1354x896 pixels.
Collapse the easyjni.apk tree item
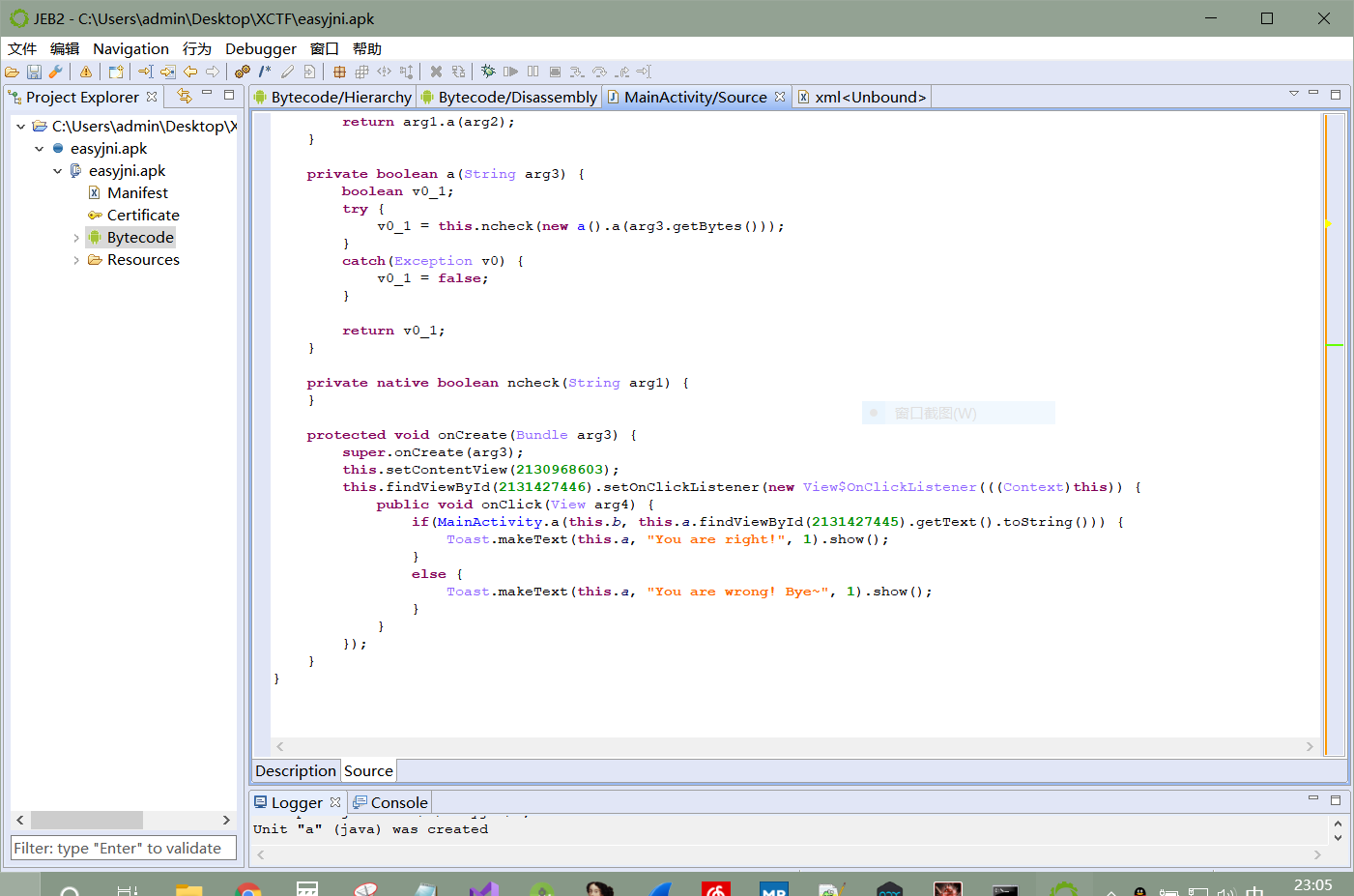tap(40, 148)
